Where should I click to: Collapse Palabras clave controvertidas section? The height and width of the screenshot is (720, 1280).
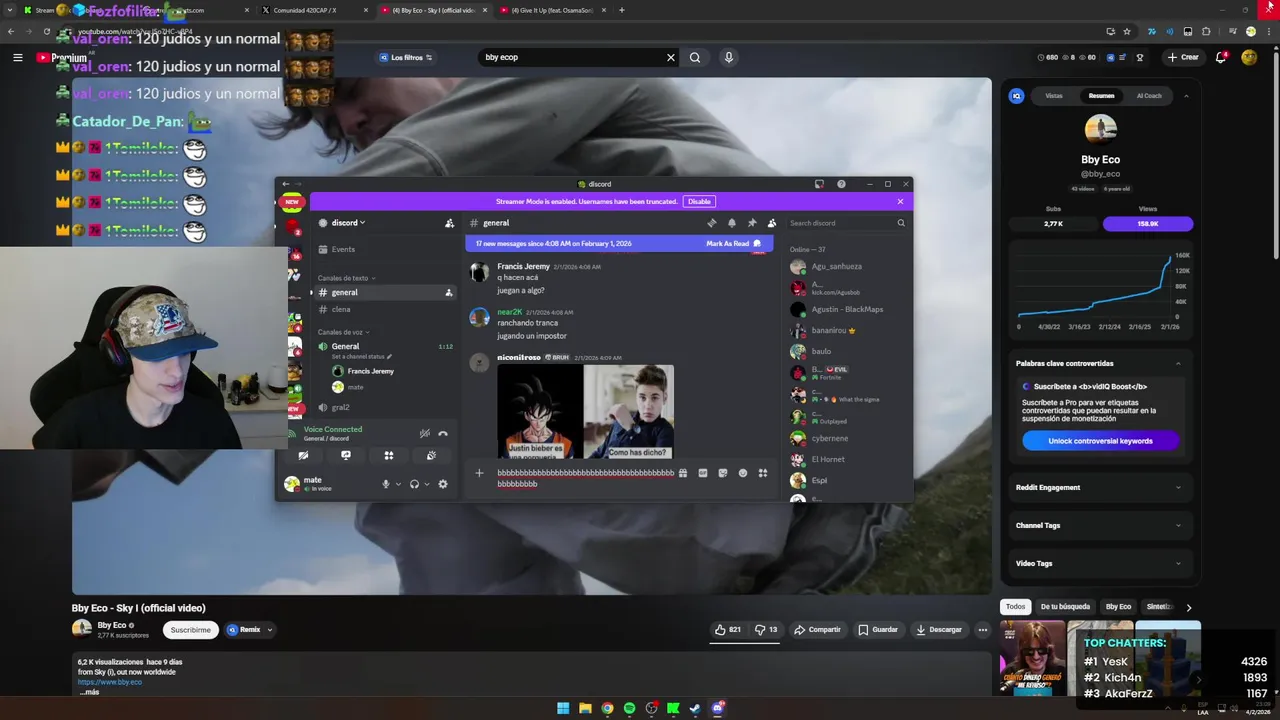tap(1100, 363)
